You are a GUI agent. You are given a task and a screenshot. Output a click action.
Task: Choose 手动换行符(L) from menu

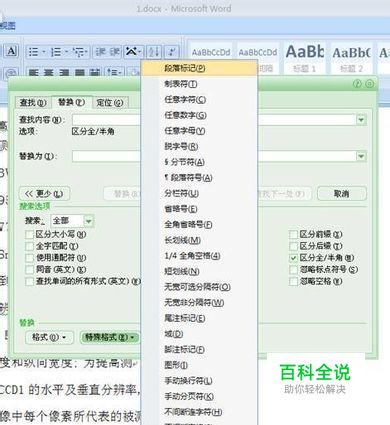(199, 381)
